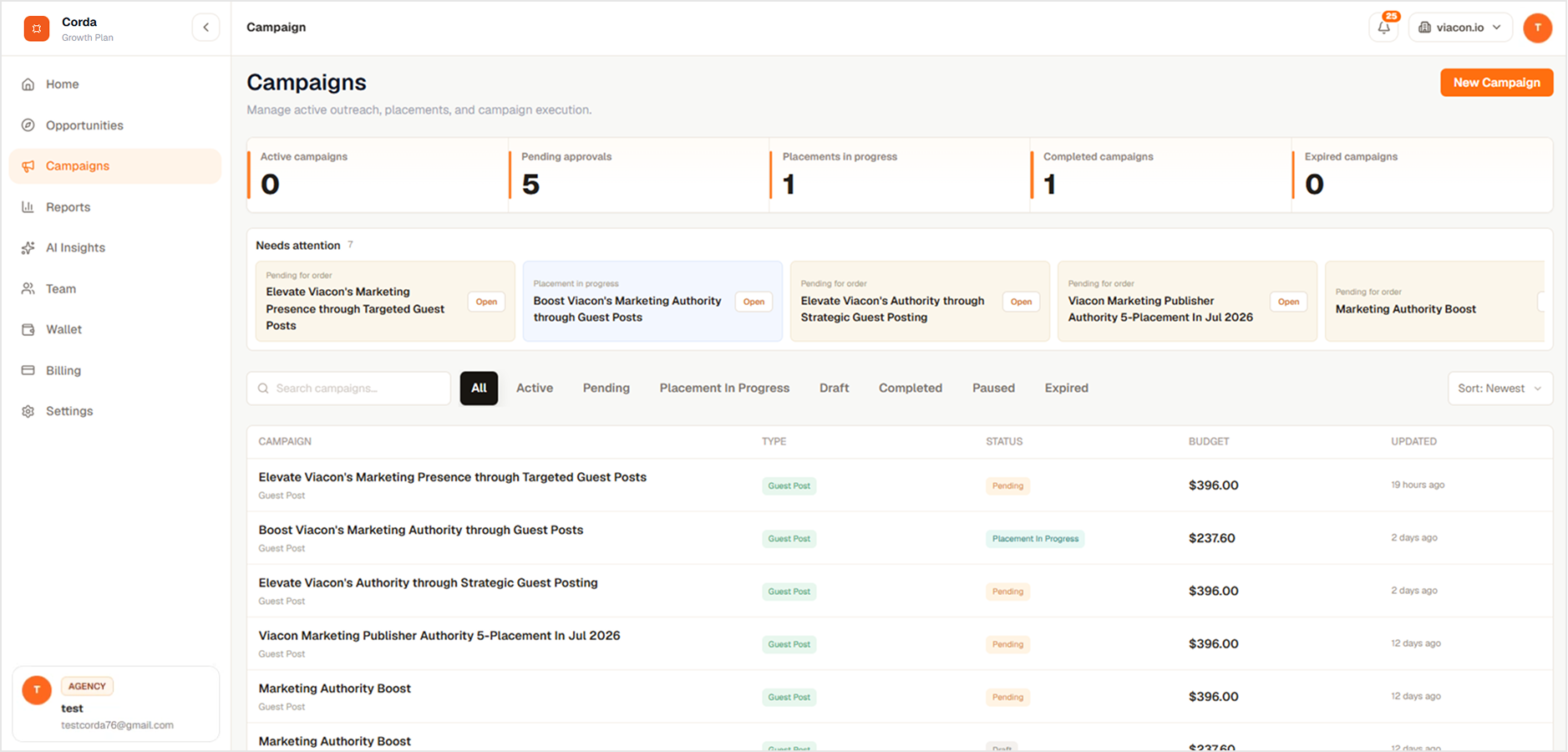Click the New Campaign button
This screenshot has width=1568, height=752.
[1496, 83]
